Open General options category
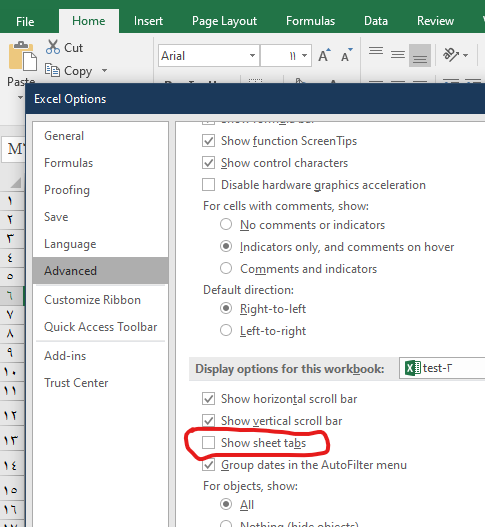485x527 pixels. [100, 136]
